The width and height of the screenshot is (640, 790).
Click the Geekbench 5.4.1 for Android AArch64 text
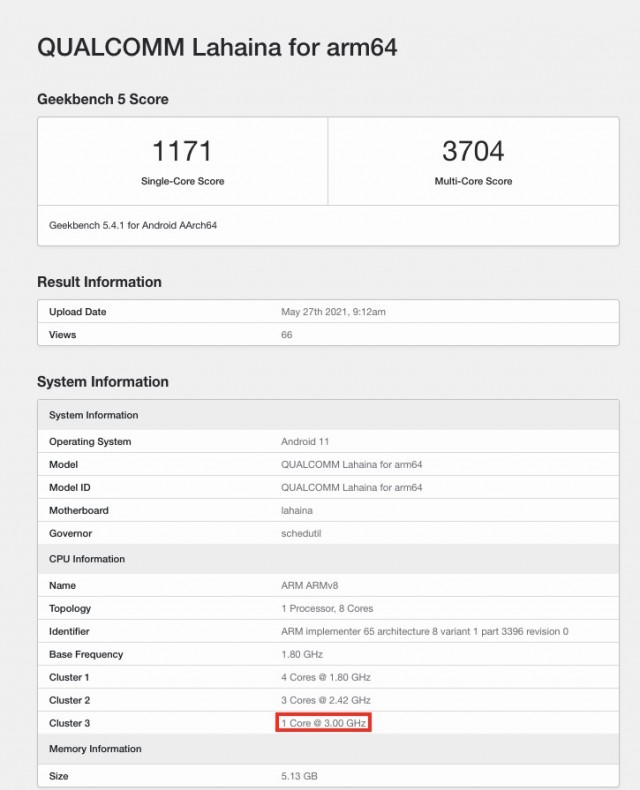point(133,225)
